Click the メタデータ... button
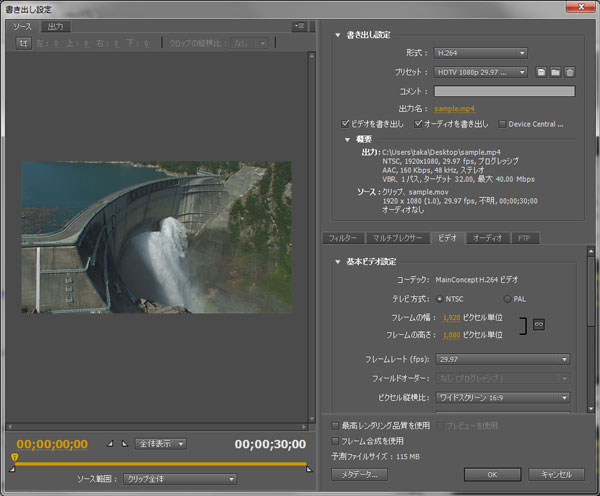Screen dimensions: 600x496 [x=358, y=475]
